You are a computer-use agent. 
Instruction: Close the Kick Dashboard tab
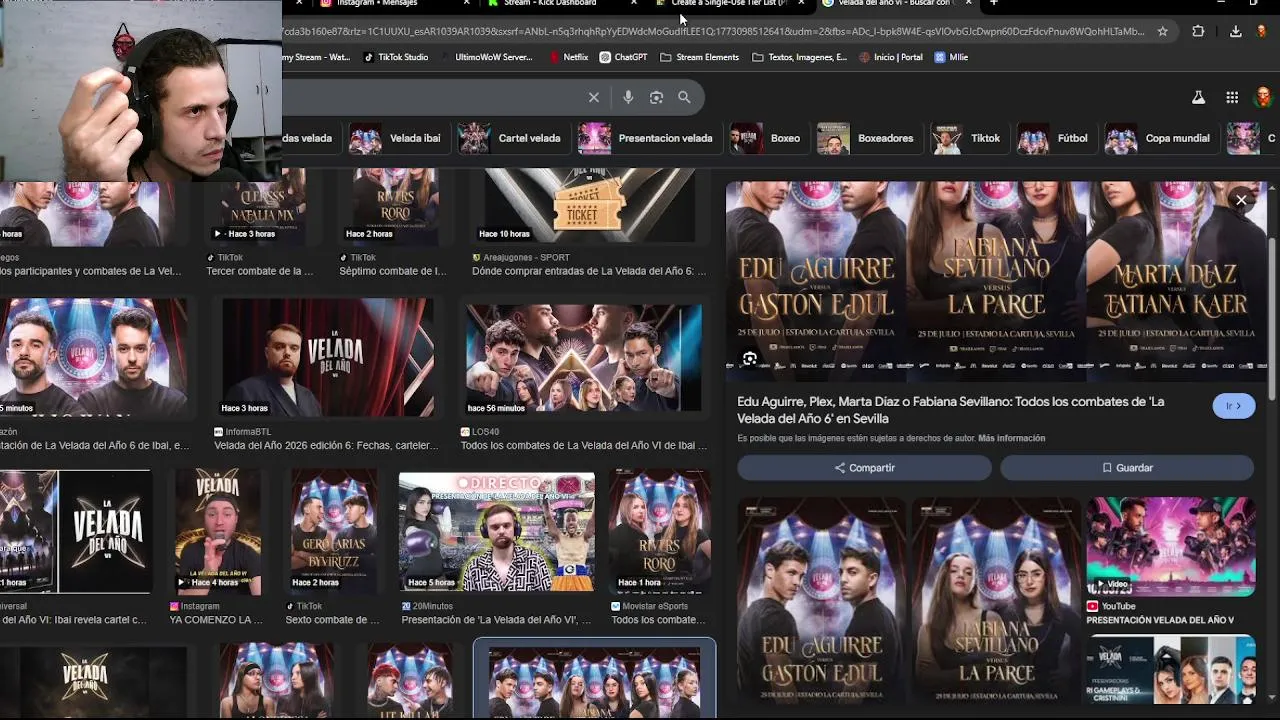634,3
